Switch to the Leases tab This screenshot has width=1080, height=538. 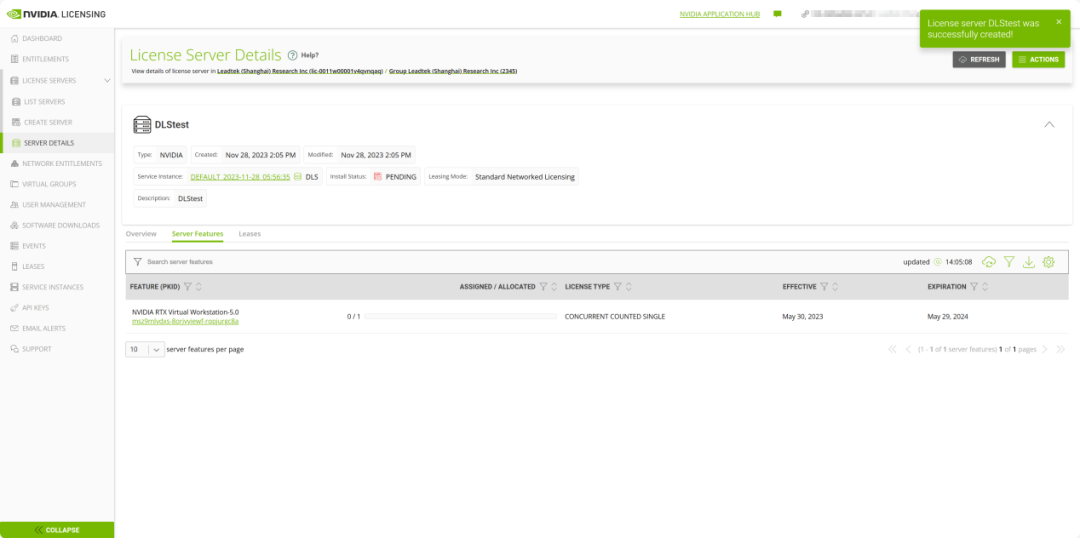coord(250,234)
